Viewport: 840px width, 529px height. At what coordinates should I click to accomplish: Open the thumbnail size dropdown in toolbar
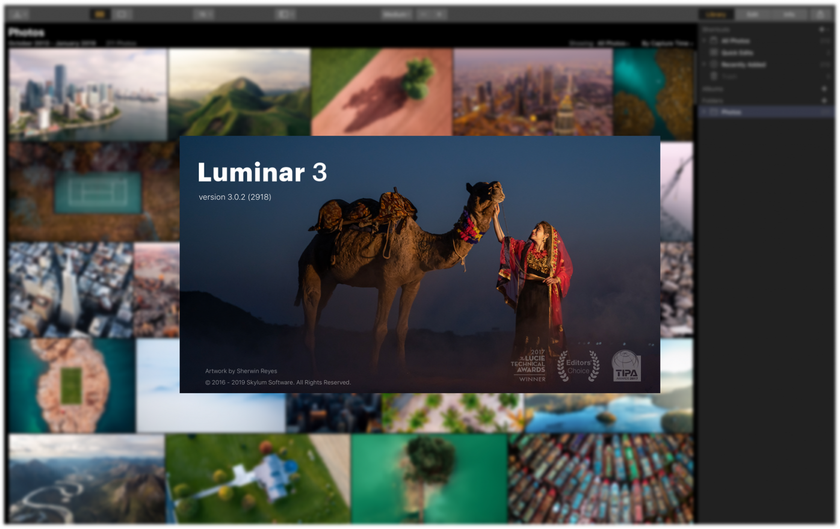(x=396, y=14)
